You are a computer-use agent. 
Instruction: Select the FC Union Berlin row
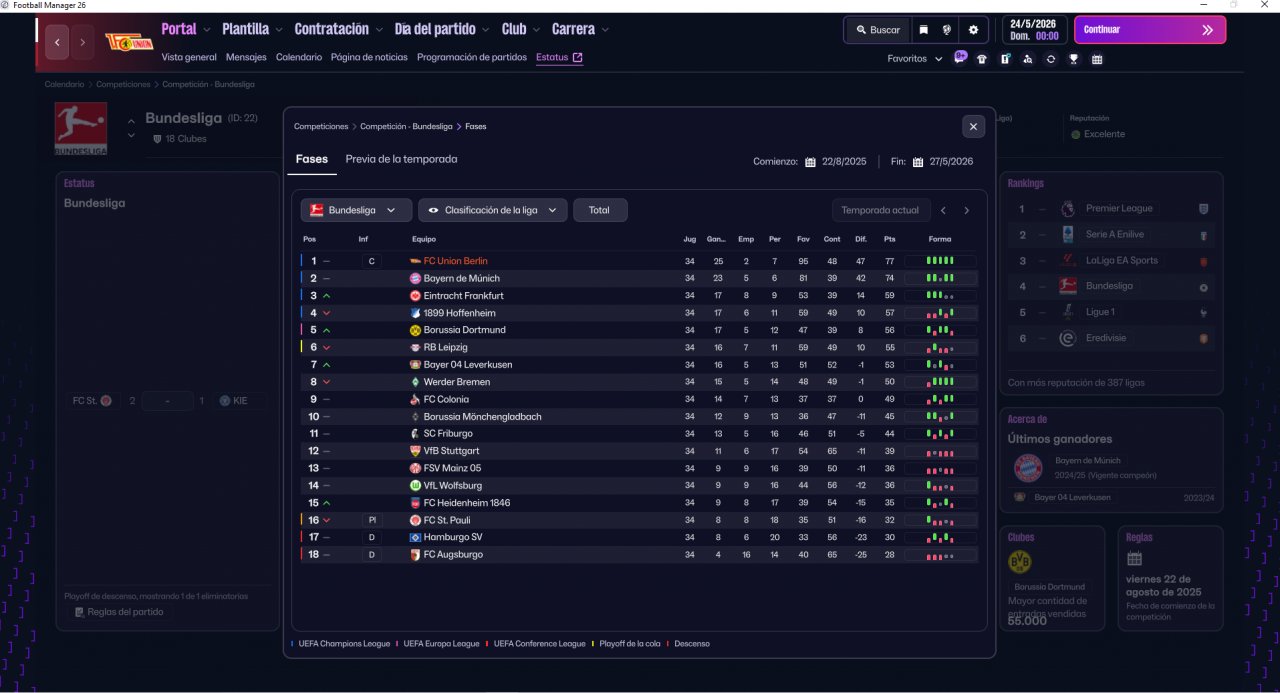click(x=639, y=261)
